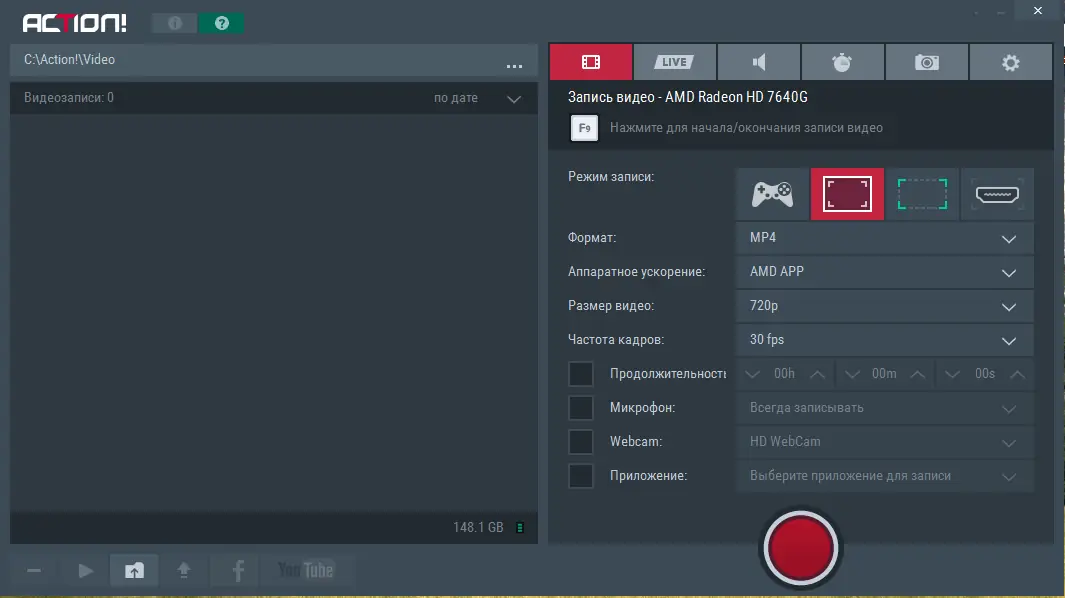
Task: Open the HD WebCam dropdown
Action: click(x=884, y=442)
